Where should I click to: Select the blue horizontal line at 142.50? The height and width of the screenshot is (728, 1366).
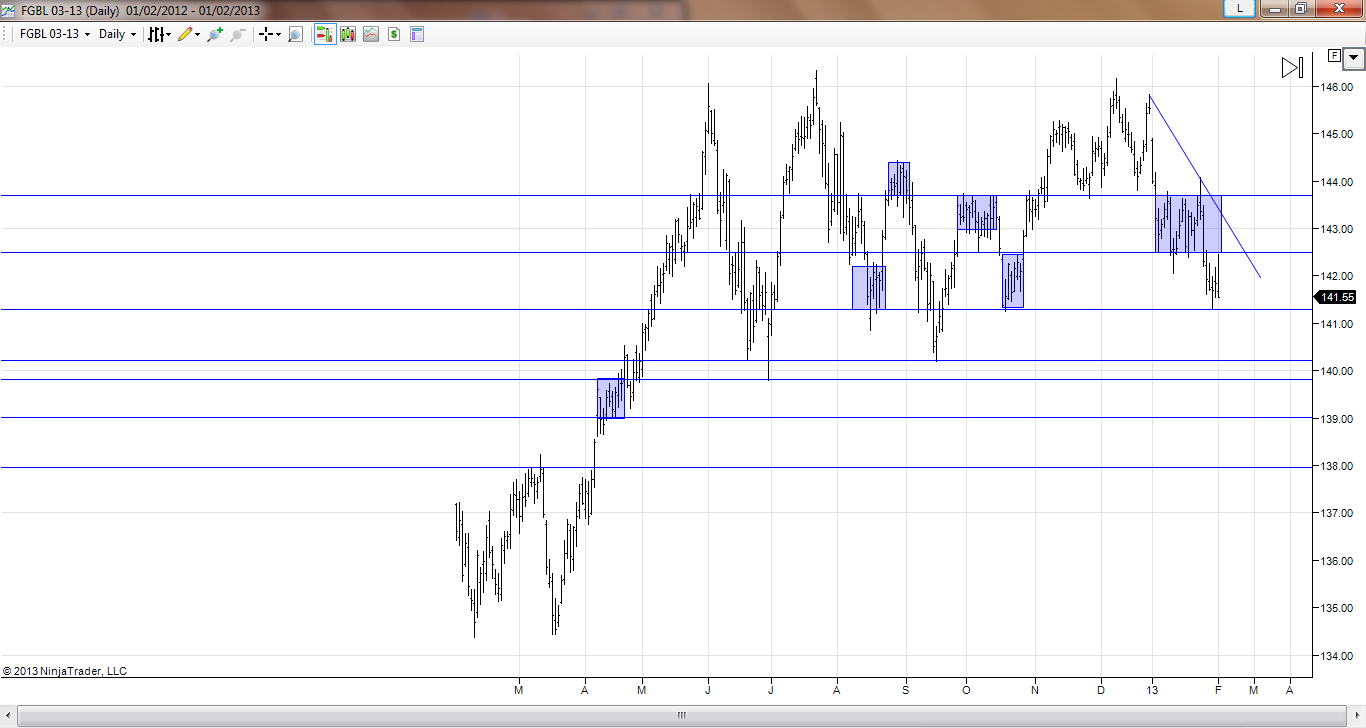[655, 252]
